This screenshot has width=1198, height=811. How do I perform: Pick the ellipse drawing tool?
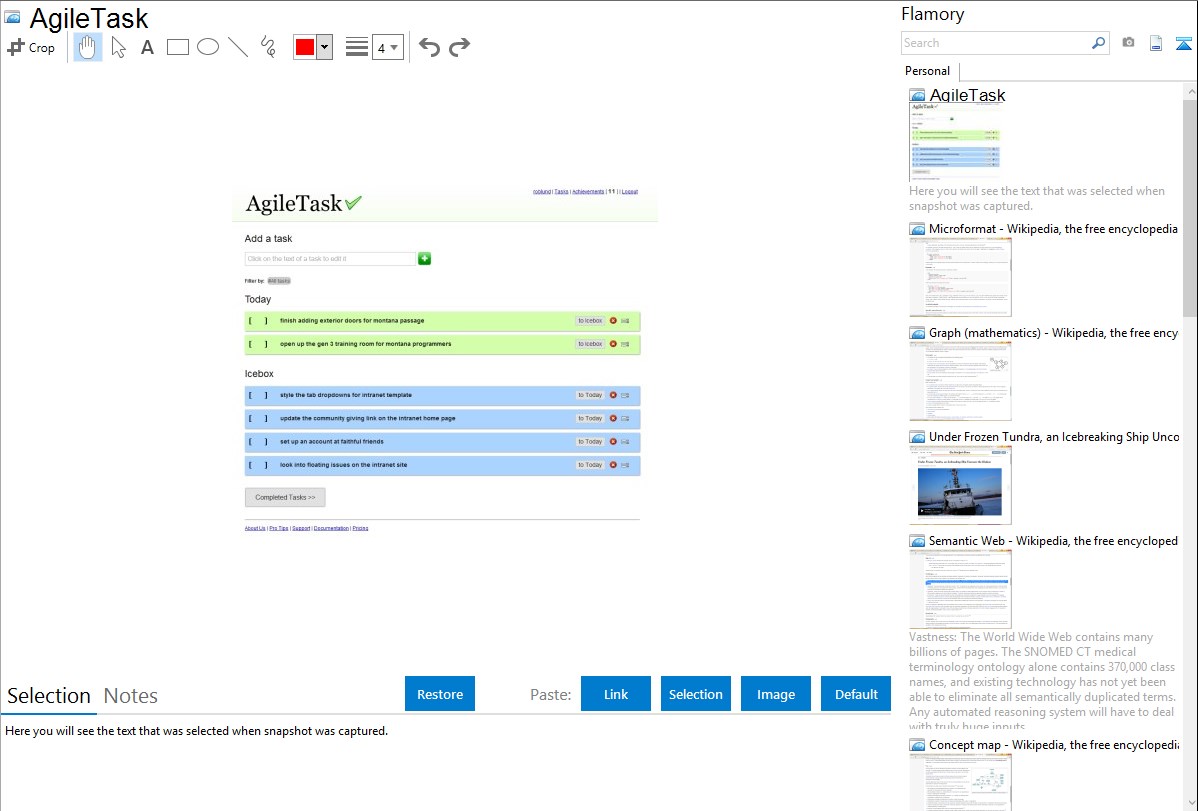click(208, 47)
